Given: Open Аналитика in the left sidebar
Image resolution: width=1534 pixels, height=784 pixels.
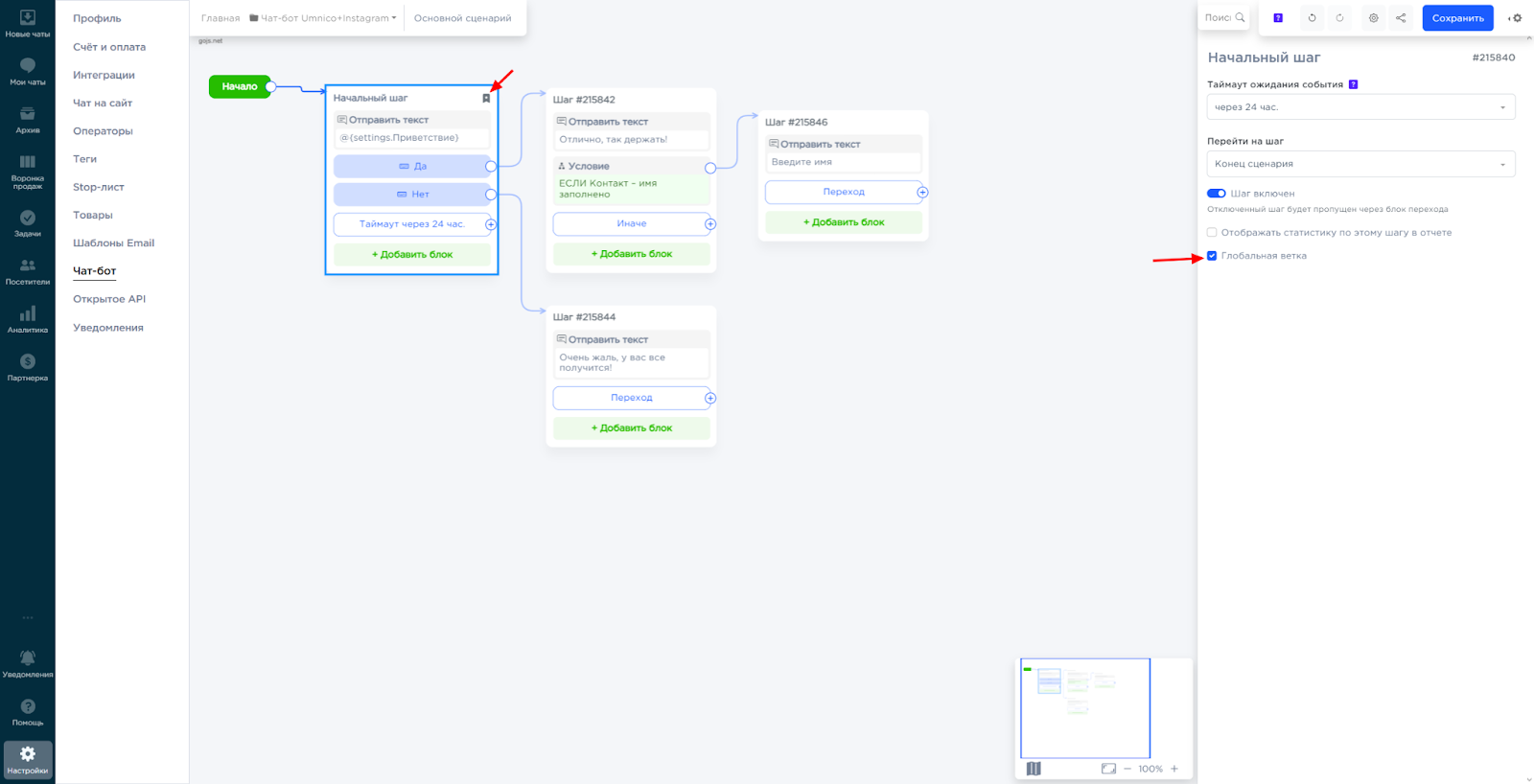Looking at the screenshot, I should 28,319.
